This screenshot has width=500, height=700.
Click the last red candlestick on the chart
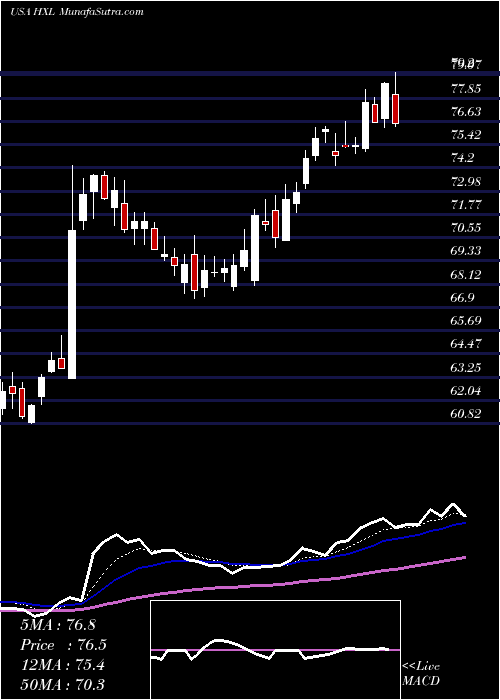[395, 108]
